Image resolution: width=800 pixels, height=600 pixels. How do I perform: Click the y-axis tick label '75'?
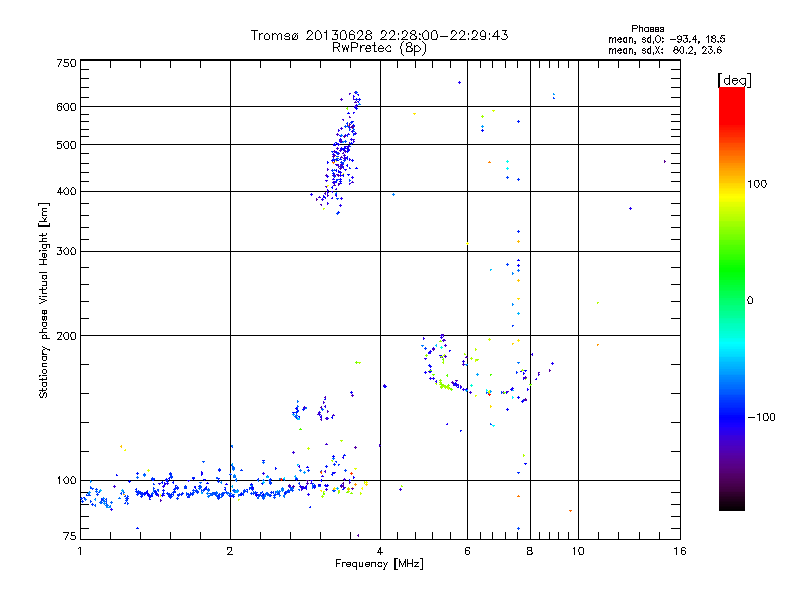pyautogui.click(x=70, y=536)
